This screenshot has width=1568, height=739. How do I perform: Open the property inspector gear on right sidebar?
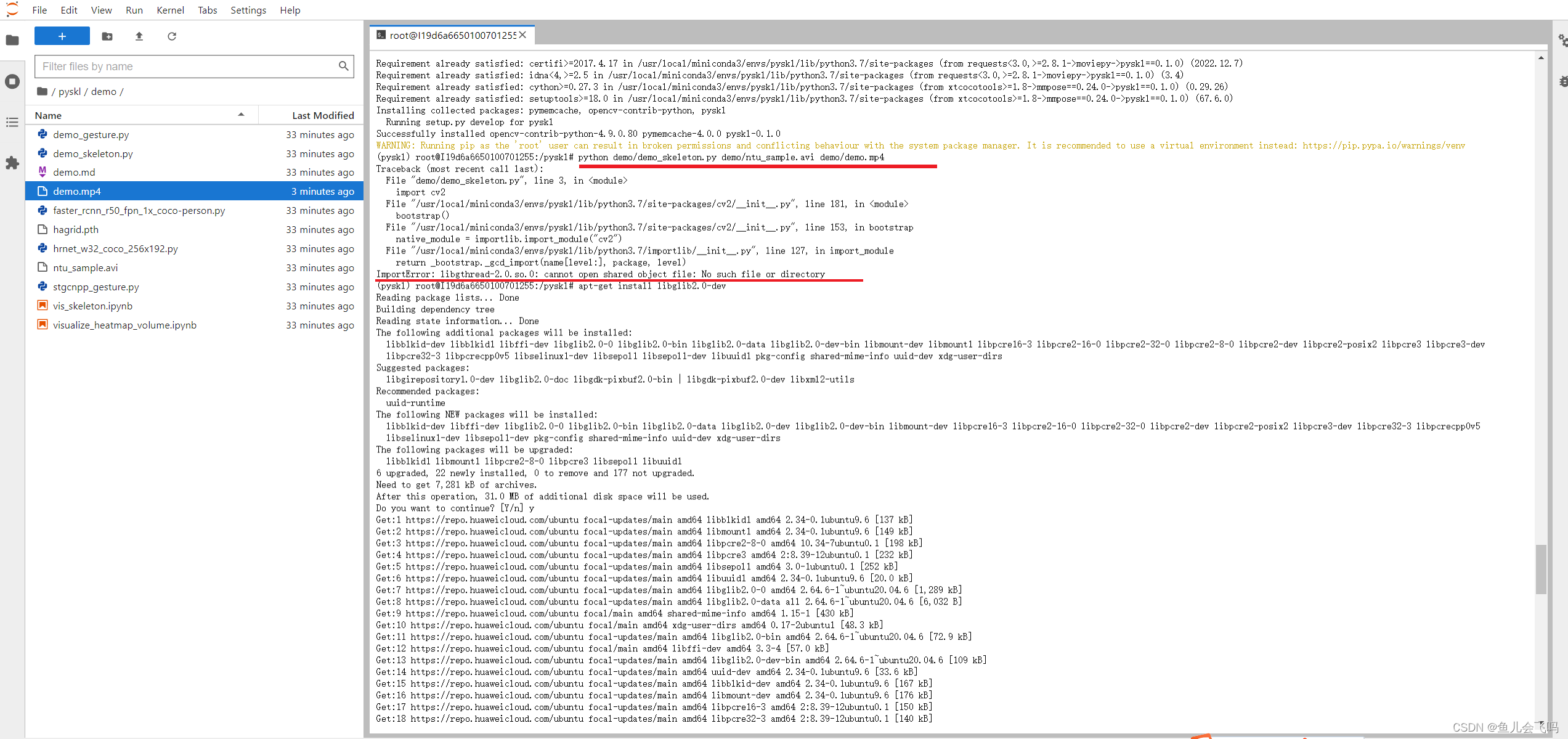click(x=1562, y=40)
